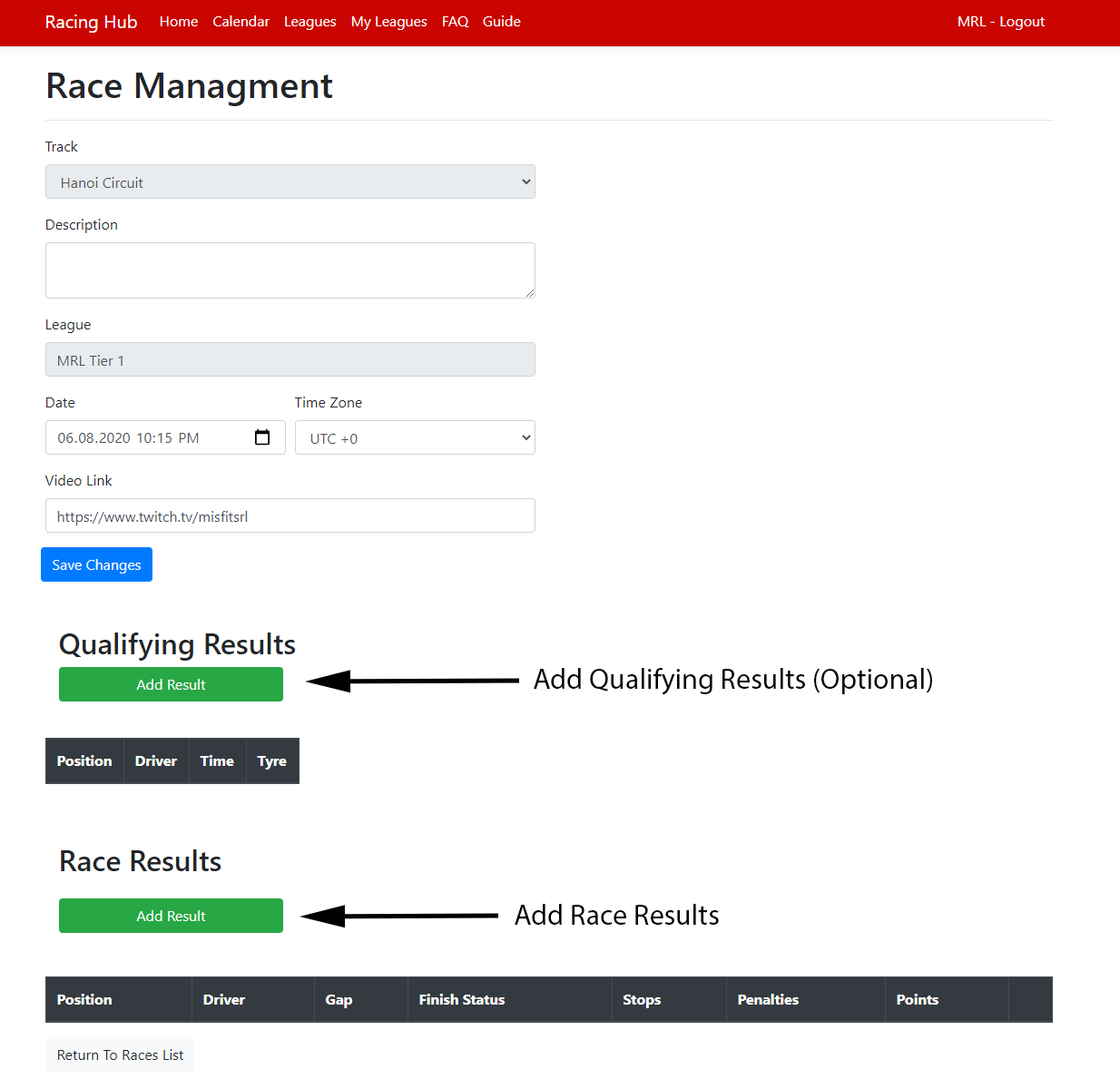
Task: Click the Race Managment page heading
Action: (x=190, y=86)
